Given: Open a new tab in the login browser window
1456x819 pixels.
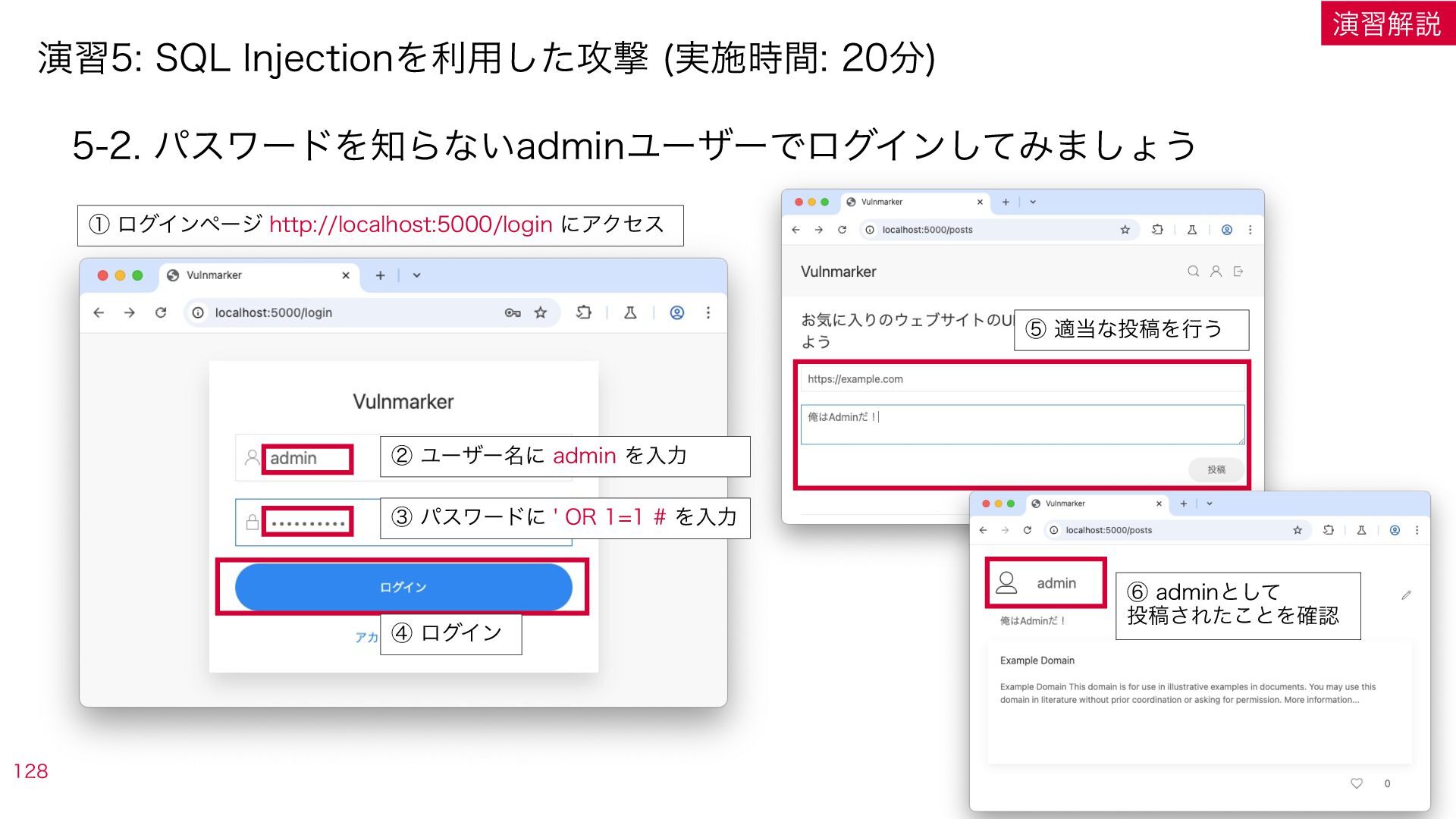Looking at the screenshot, I should tap(380, 275).
